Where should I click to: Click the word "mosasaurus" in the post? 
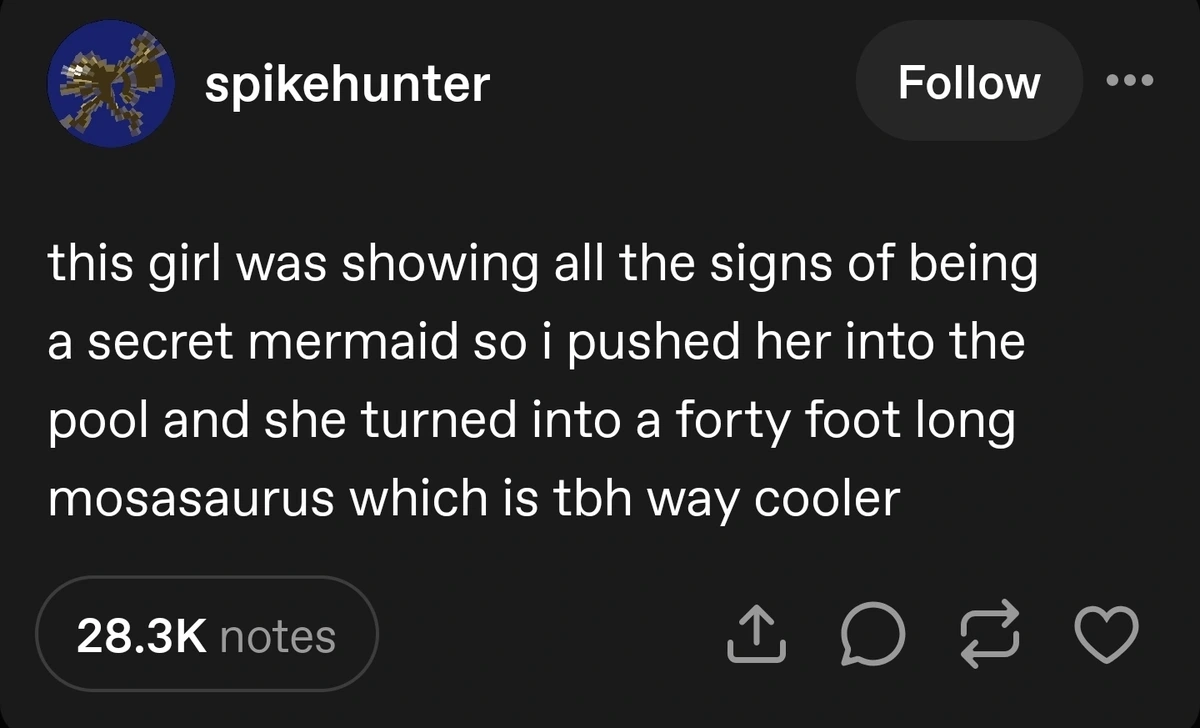190,498
